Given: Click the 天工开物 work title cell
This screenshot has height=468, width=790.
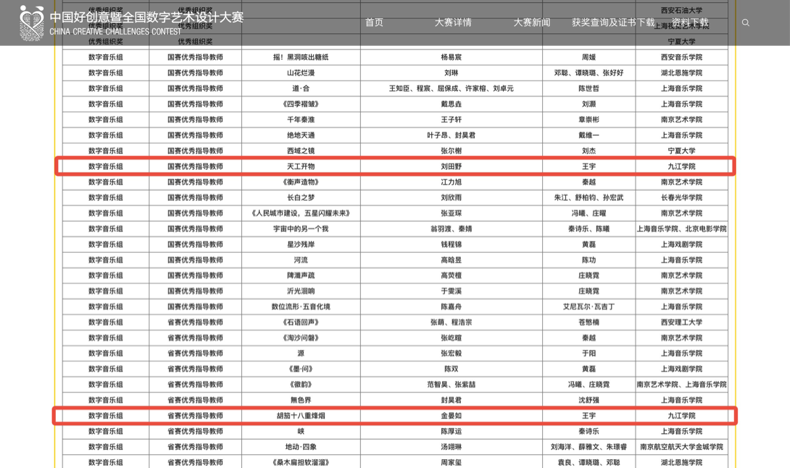Looking at the screenshot, I should tap(300, 167).
